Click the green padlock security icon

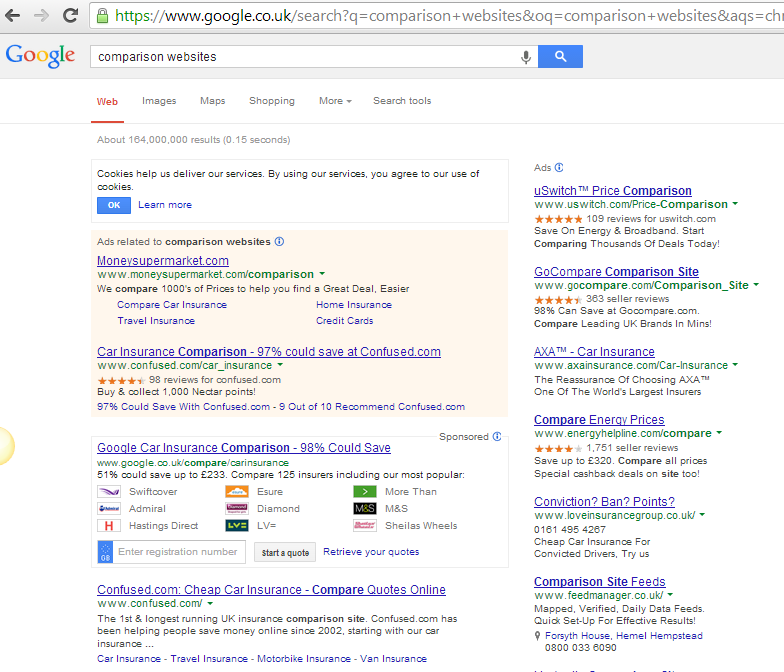click(102, 16)
